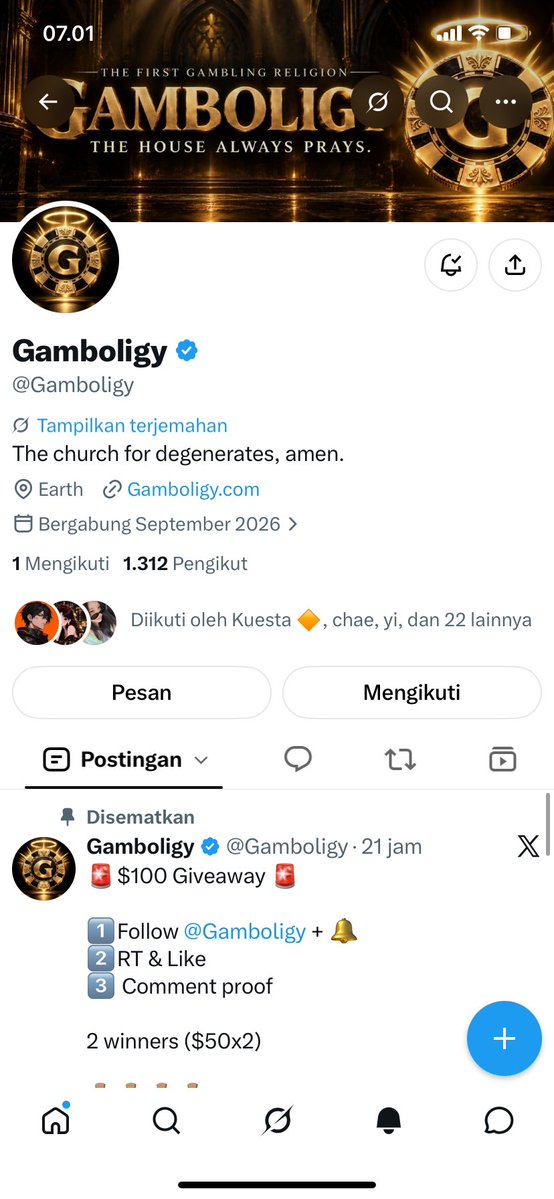Viewport: 554px width, 1199px height.
Task: Tap the Pesan message button
Action: coord(142,693)
